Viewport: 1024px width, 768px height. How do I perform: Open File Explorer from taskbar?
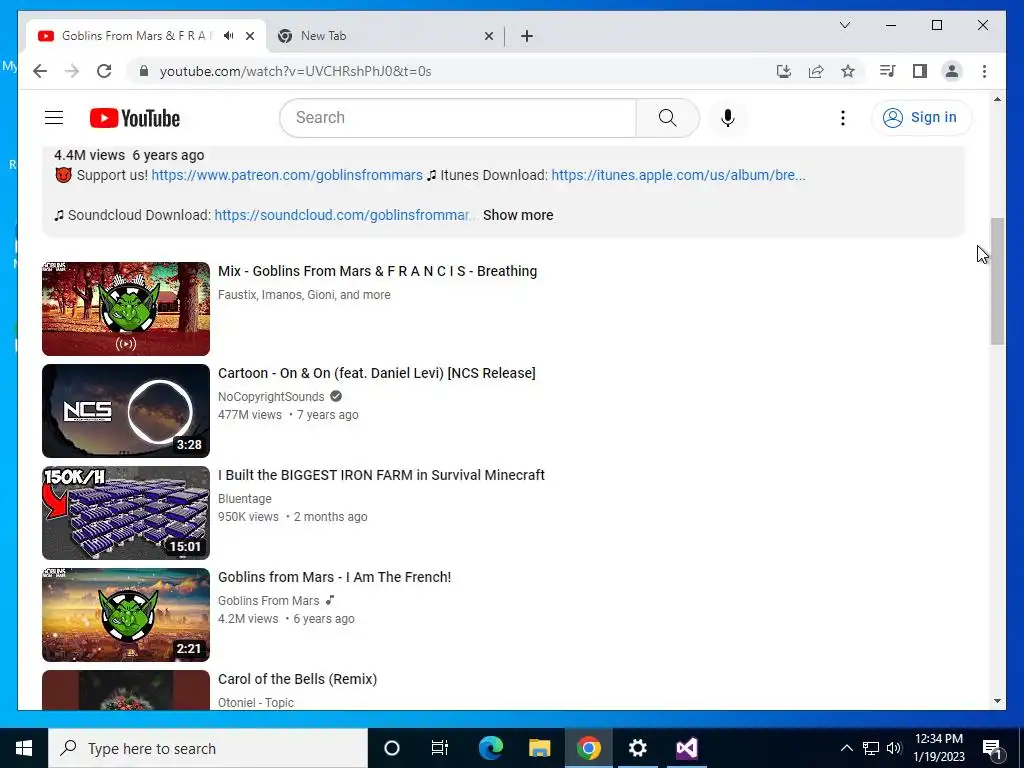539,748
